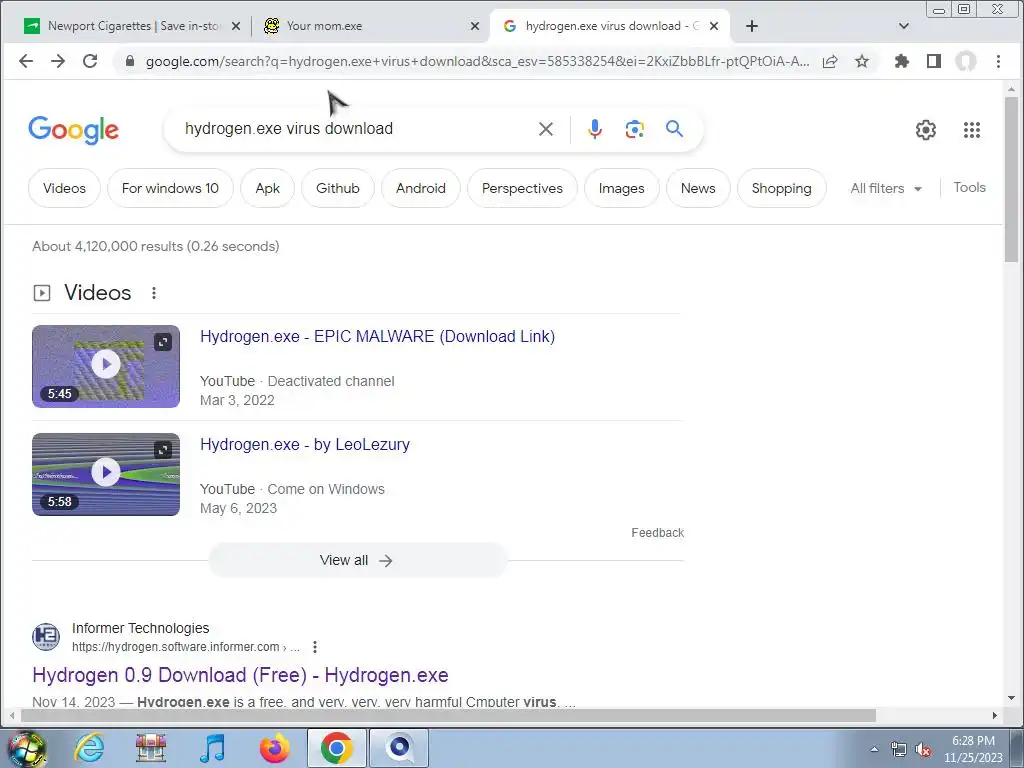Open the Videos section options menu
Viewport: 1024px width, 768px height.
coord(154,293)
